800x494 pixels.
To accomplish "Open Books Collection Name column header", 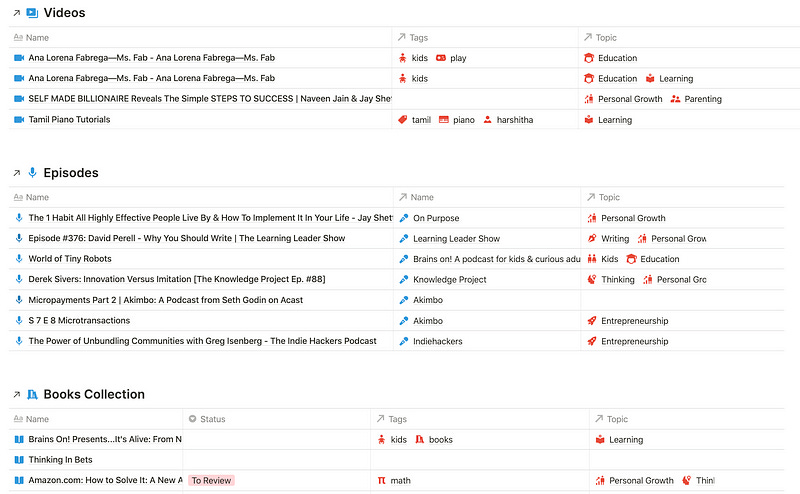I will pos(95,419).
